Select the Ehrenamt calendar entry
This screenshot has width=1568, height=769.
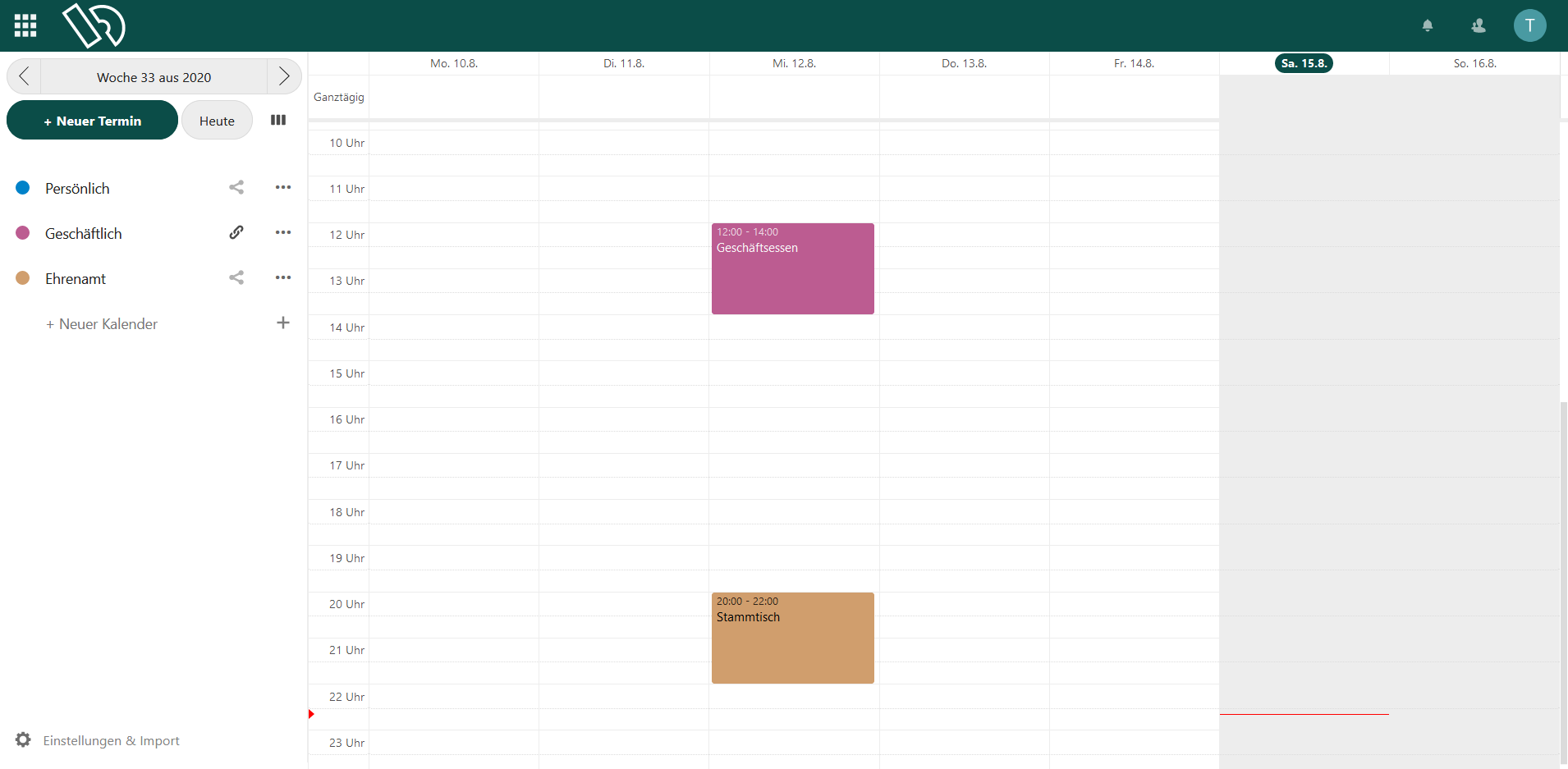(x=76, y=279)
